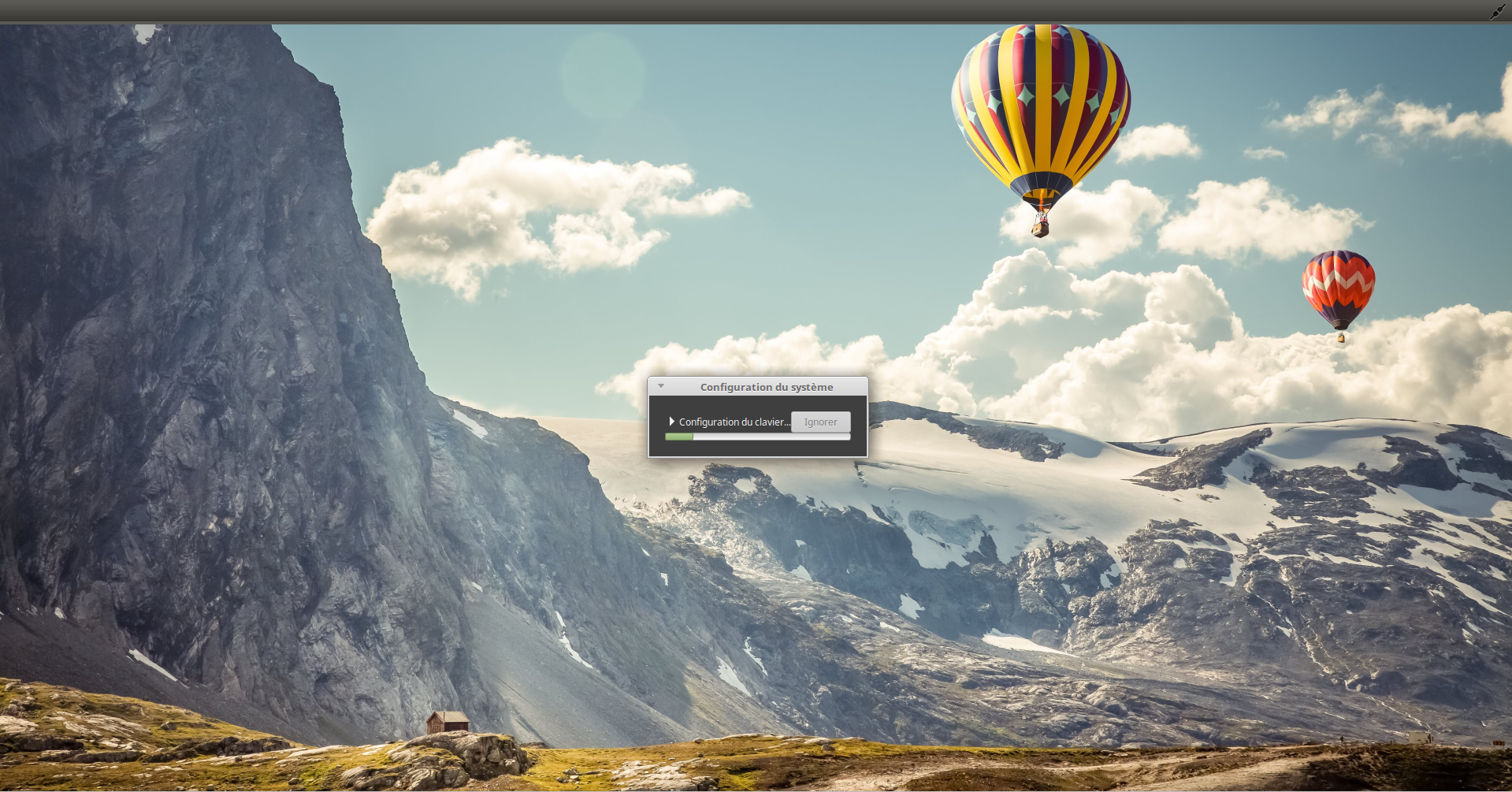
Task: Click empty dark area below the progress bar
Action: coord(756,448)
